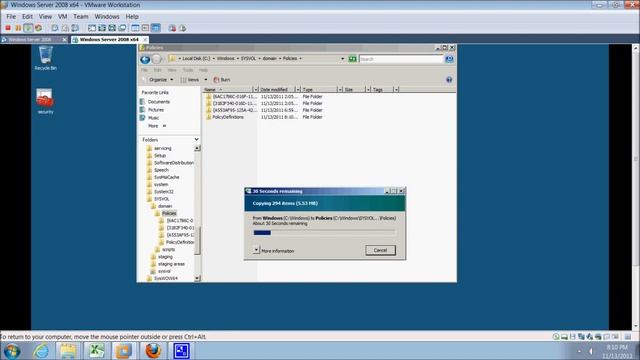Select the security desktop icon
Image resolution: width=640 pixels, height=360 pixels.
(x=45, y=101)
